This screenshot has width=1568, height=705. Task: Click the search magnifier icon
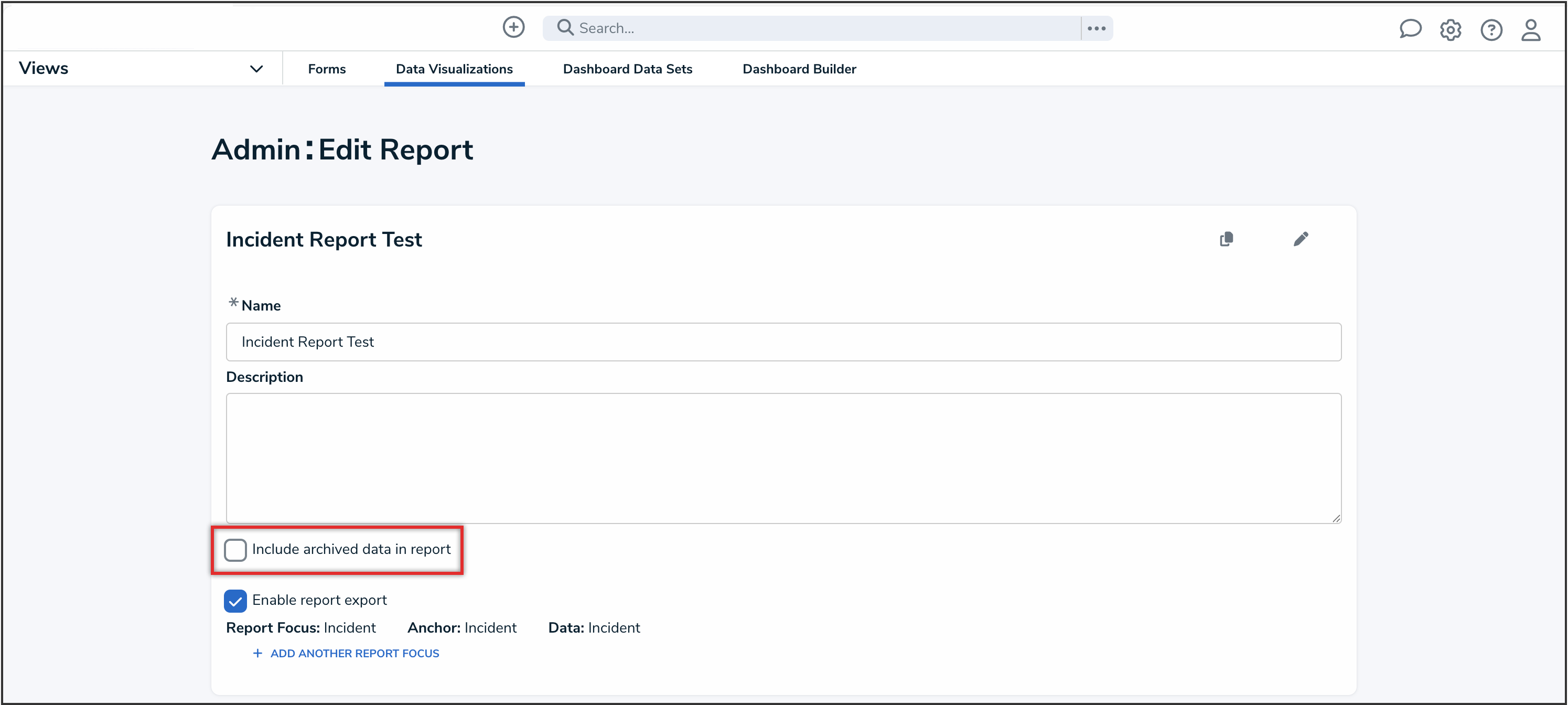point(564,27)
